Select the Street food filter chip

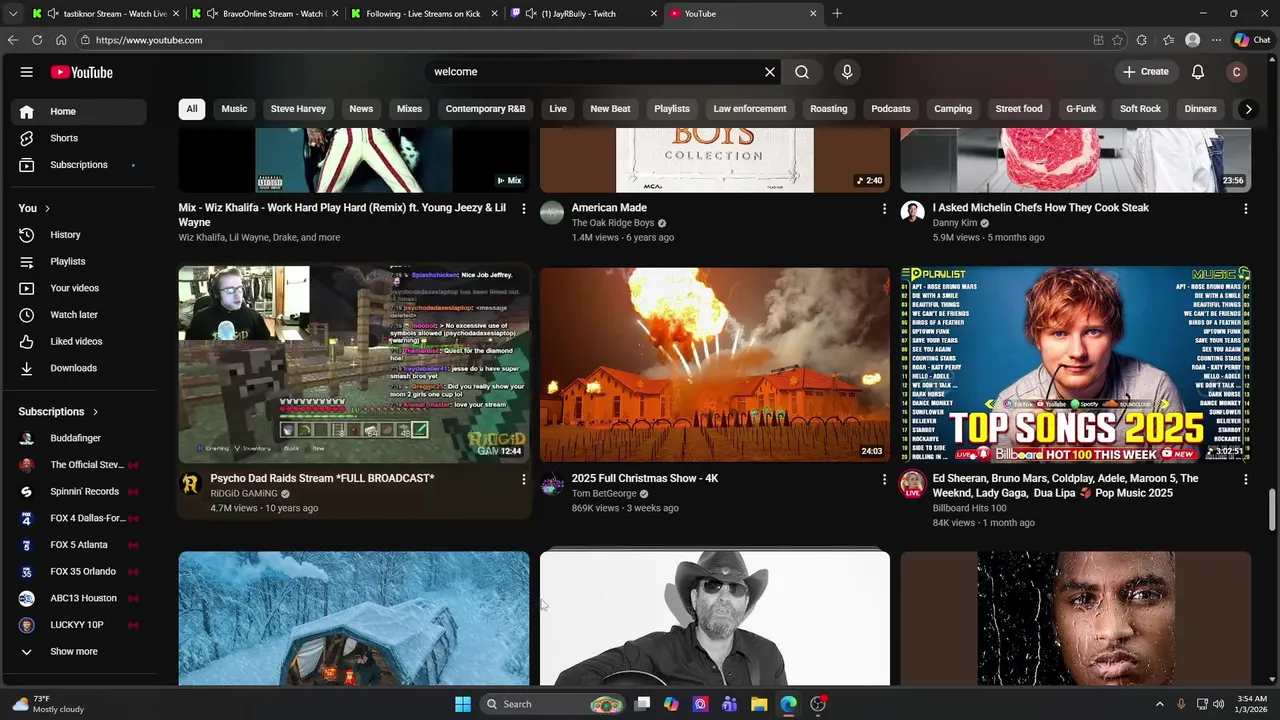[1019, 109]
